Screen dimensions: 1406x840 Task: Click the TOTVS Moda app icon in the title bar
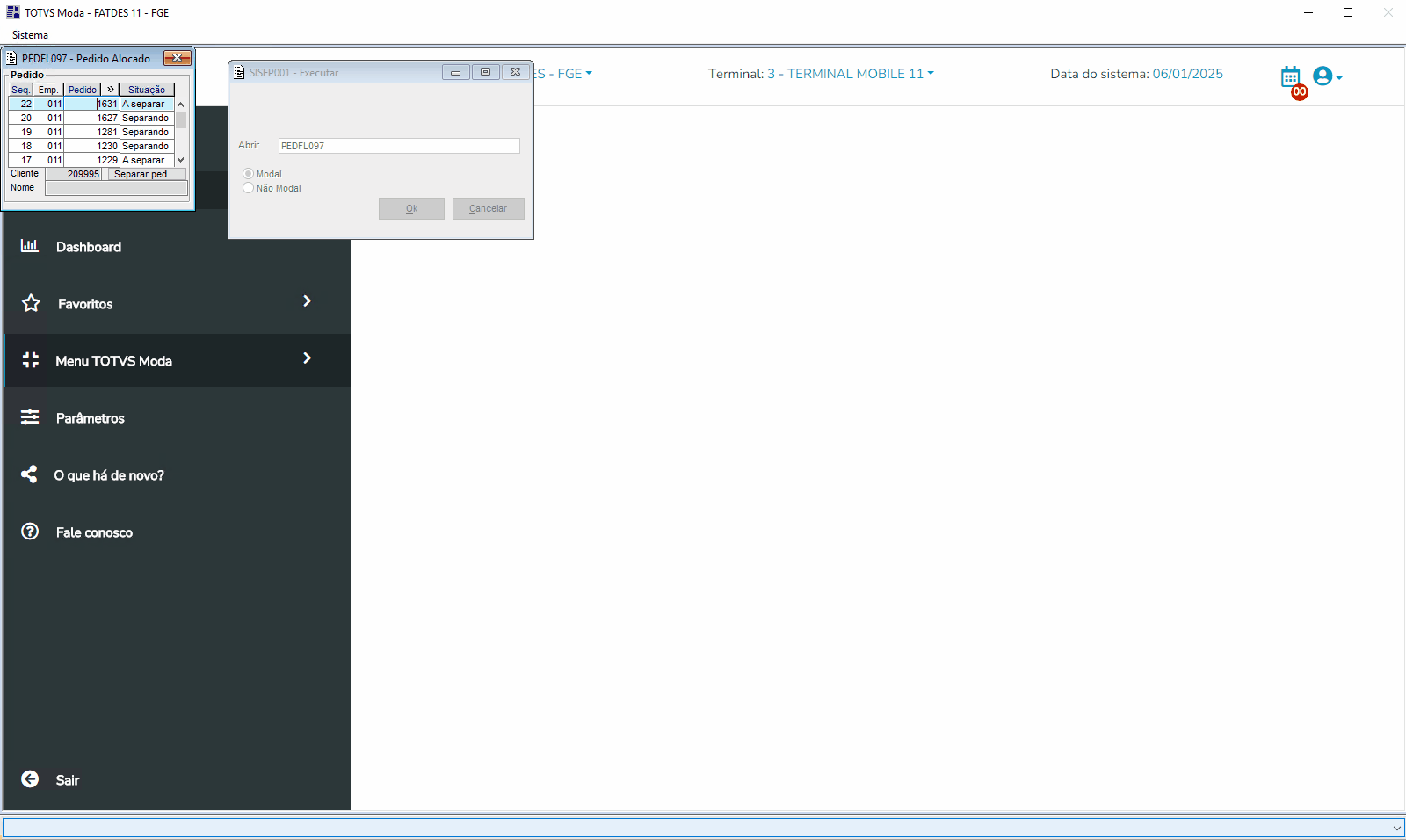[x=13, y=12]
